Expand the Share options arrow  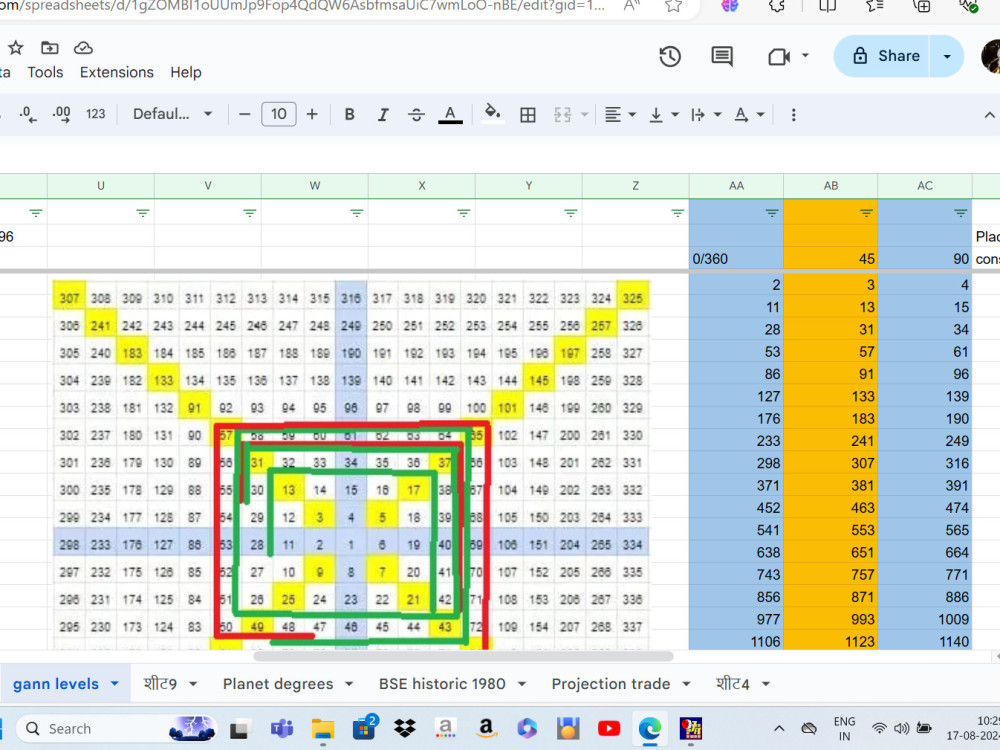[947, 56]
